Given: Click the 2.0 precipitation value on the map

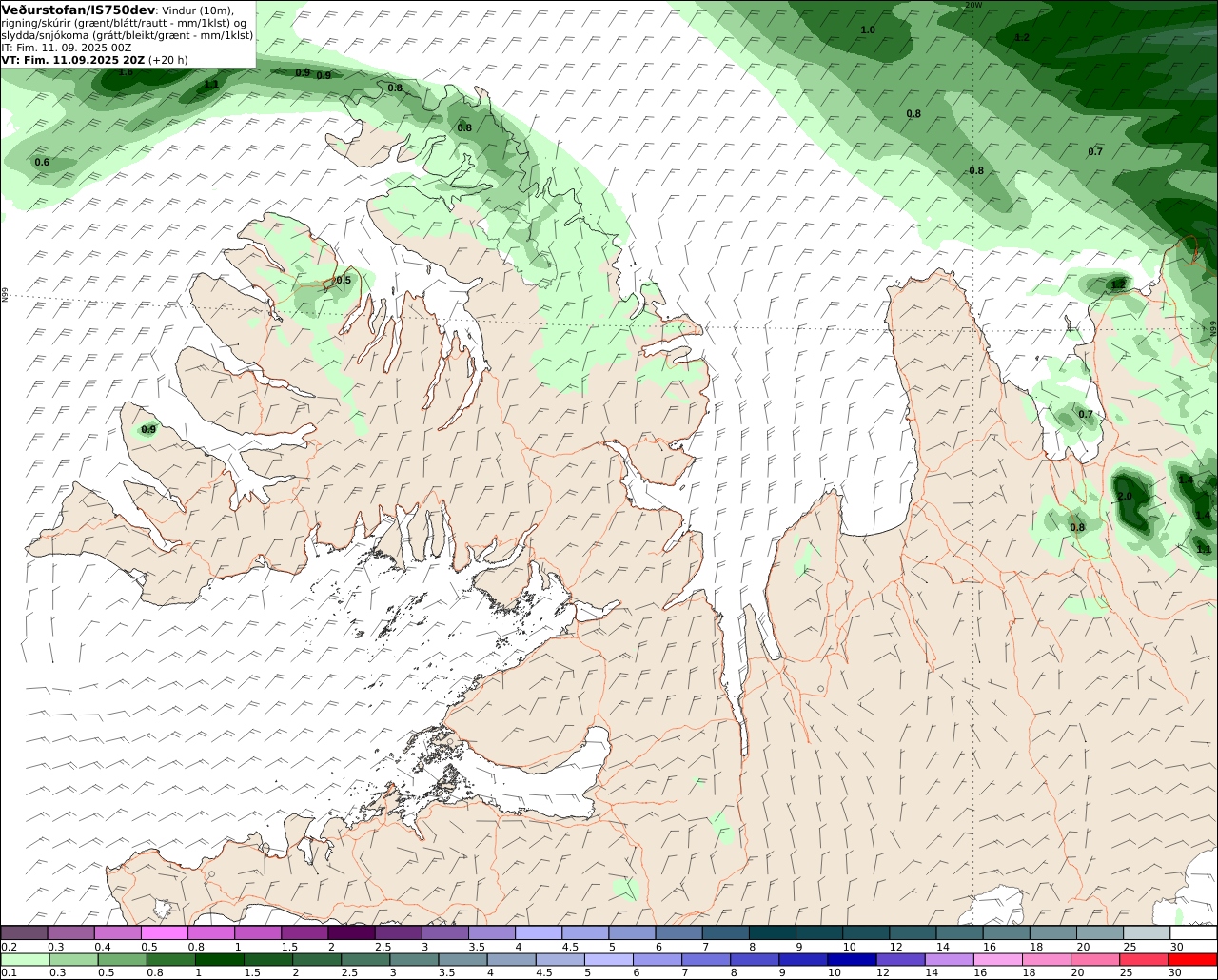Looking at the screenshot, I should pos(1124,497).
